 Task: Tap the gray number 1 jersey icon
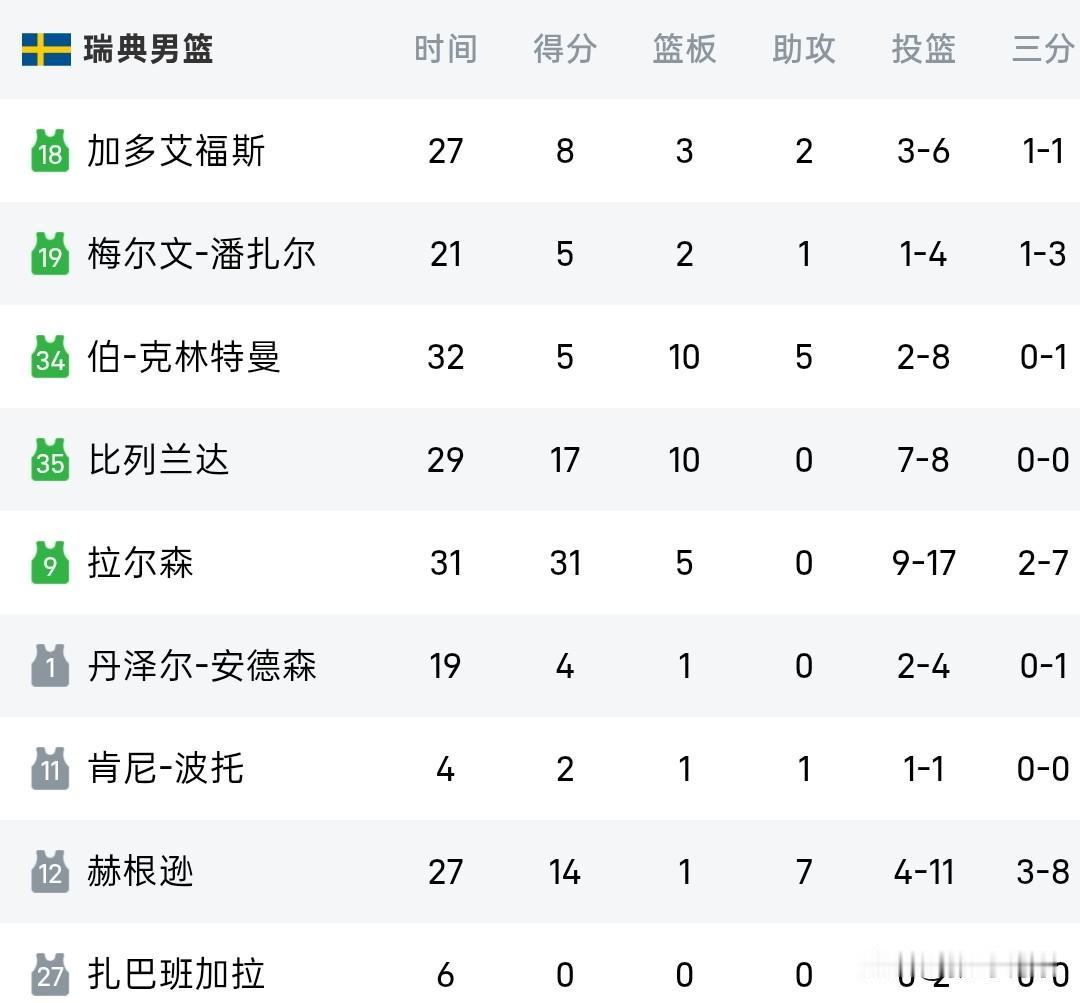tap(50, 665)
